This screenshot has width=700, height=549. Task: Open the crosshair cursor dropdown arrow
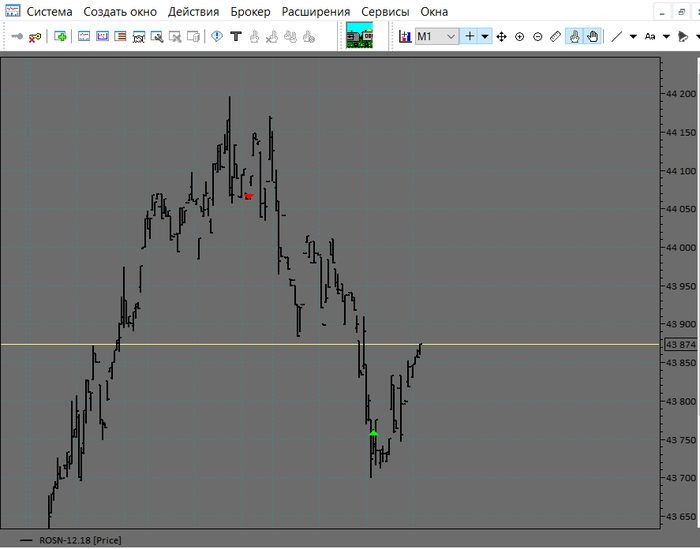coord(485,36)
